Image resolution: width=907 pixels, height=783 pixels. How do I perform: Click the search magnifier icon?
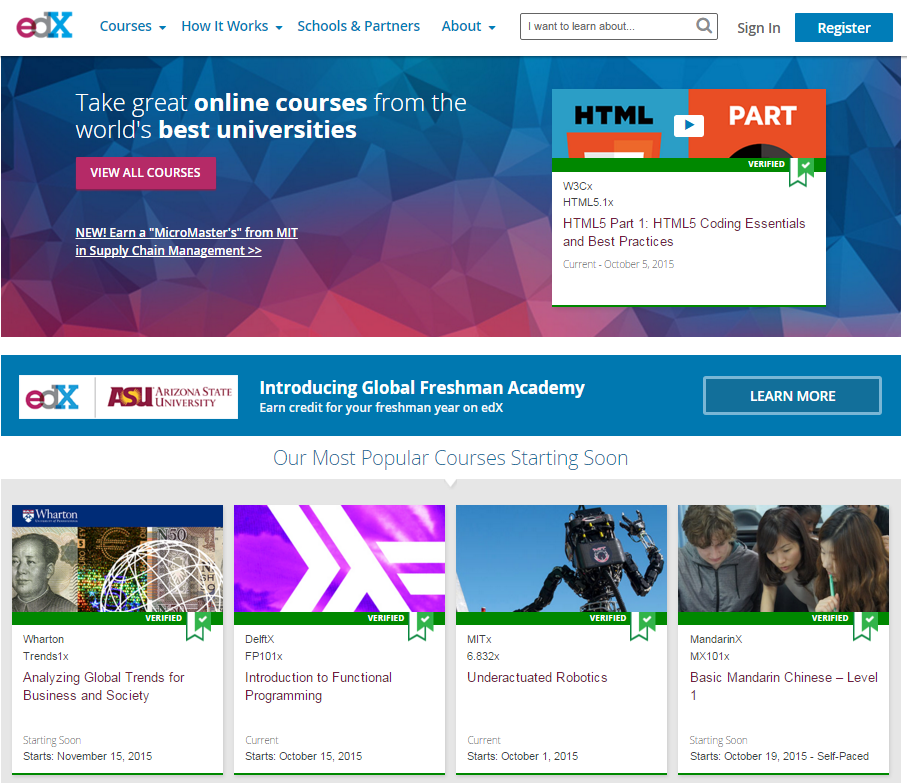coord(704,26)
